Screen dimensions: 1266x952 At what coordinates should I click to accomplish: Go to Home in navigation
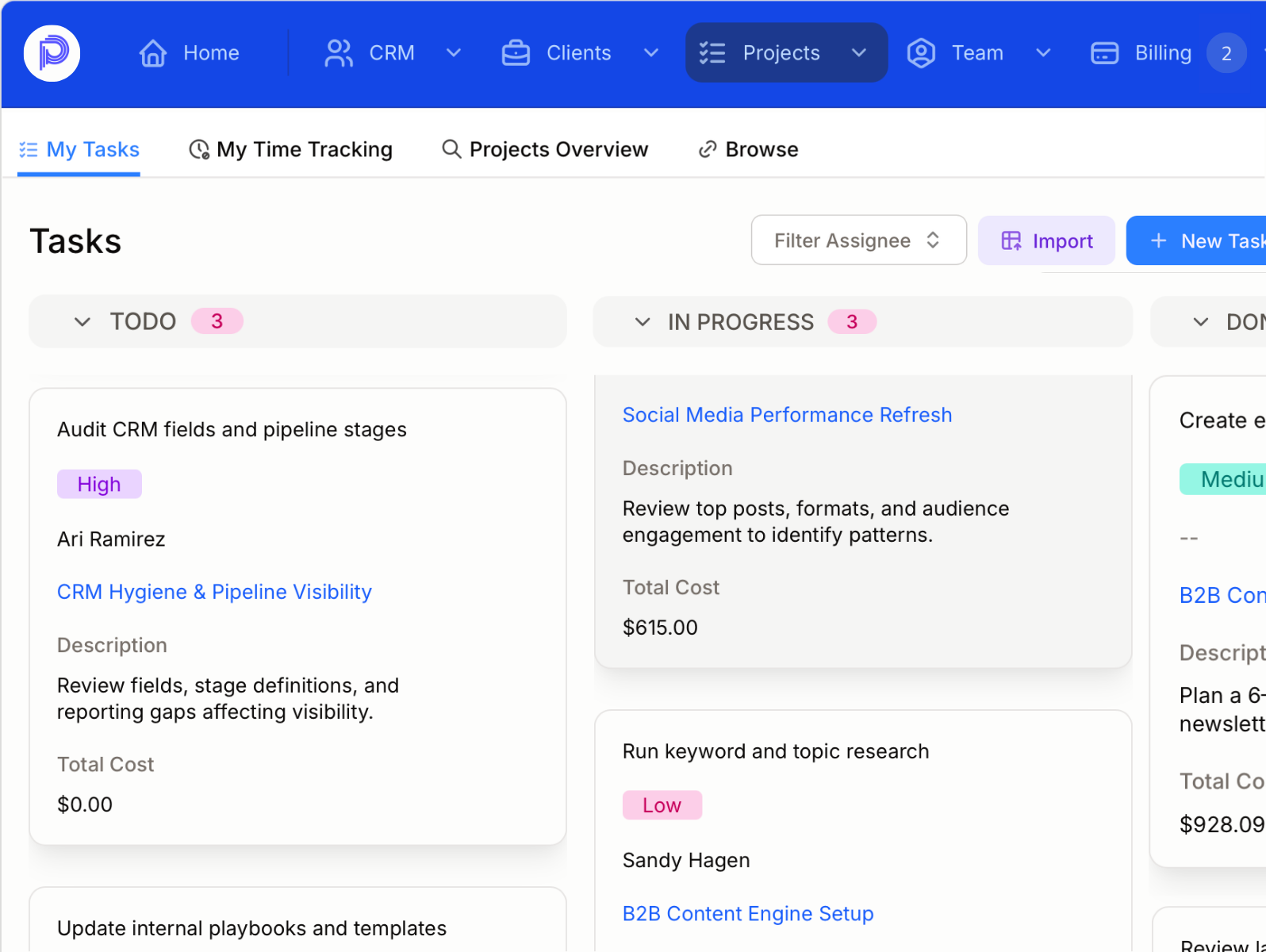pos(190,53)
